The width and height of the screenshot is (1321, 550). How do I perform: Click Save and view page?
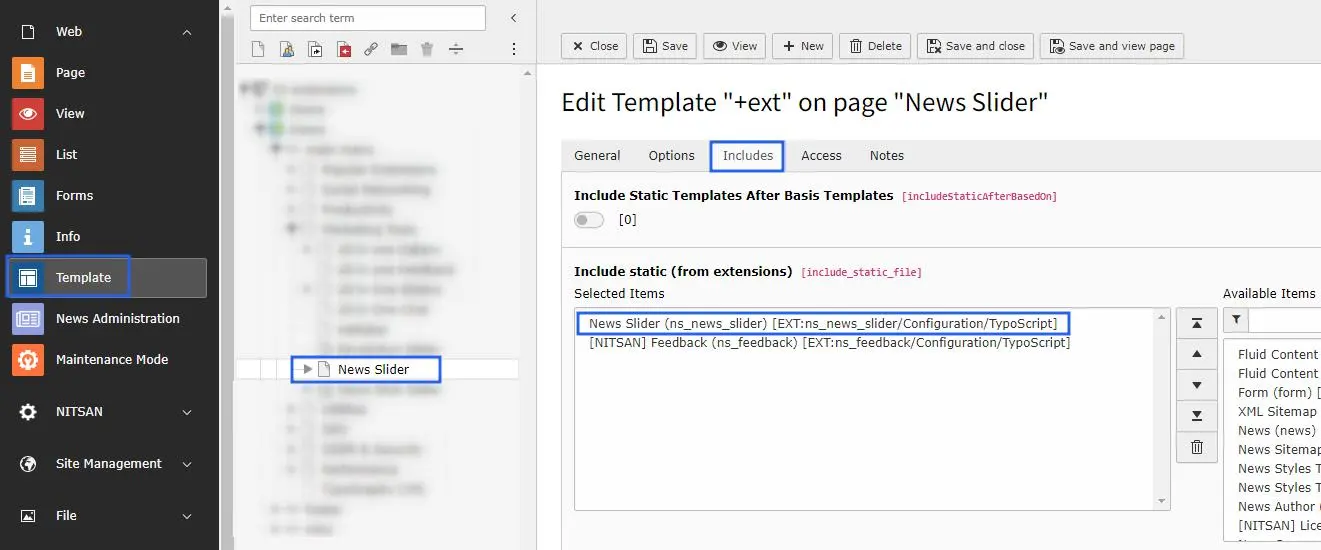point(1112,46)
